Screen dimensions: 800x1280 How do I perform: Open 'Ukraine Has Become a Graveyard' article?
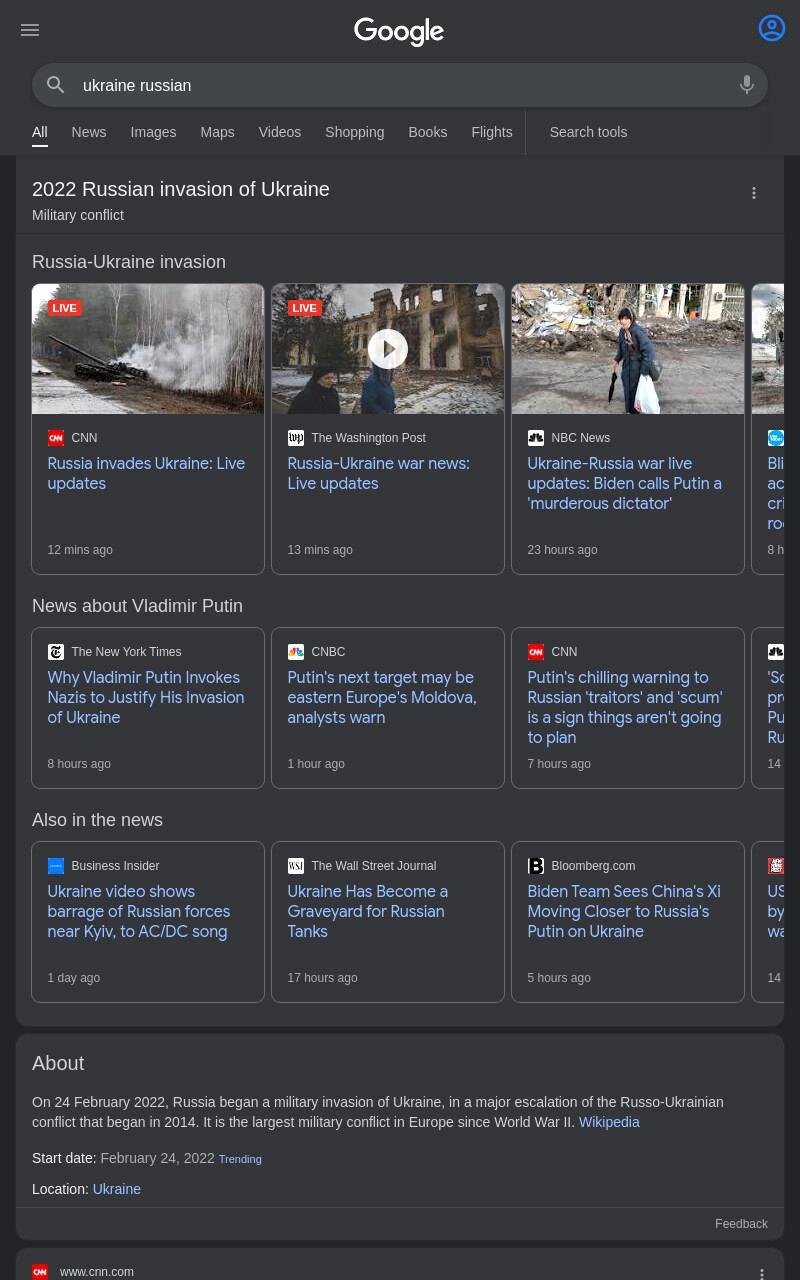tap(367, 912)
